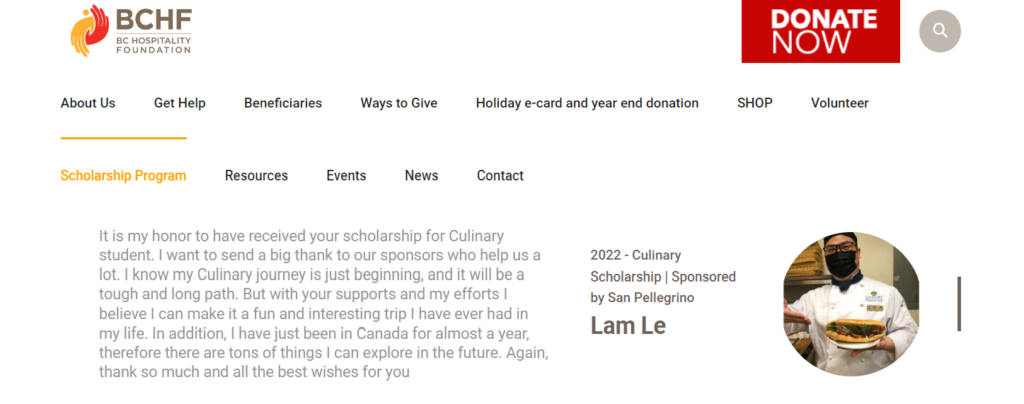The height and width of the screenshot is (404, 1024).
Task: Click the testimonial carousel vertical scroll bar
Action: (959, 303)
